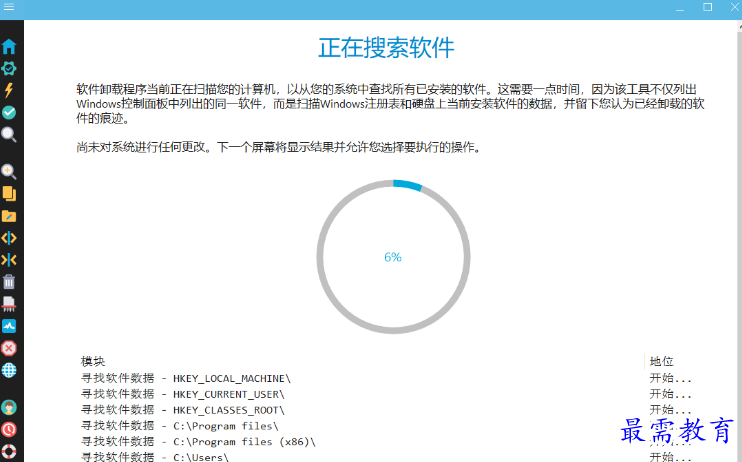Click the 地位 column header

click(662, 362)
